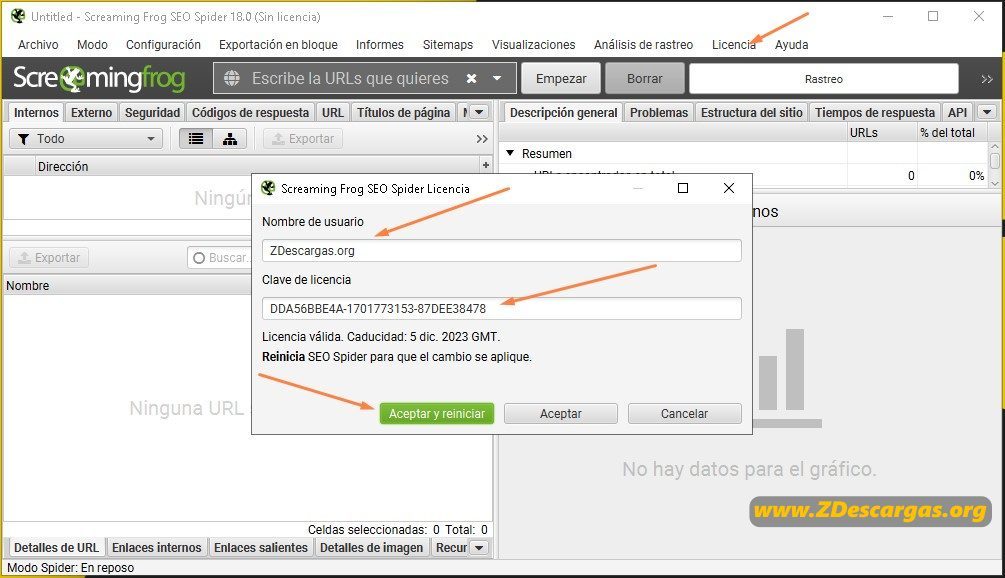Screen dimensions: 1005x578
Task: Switch to Códigos de respuesta tab
Action: click(x=250, y=113)
